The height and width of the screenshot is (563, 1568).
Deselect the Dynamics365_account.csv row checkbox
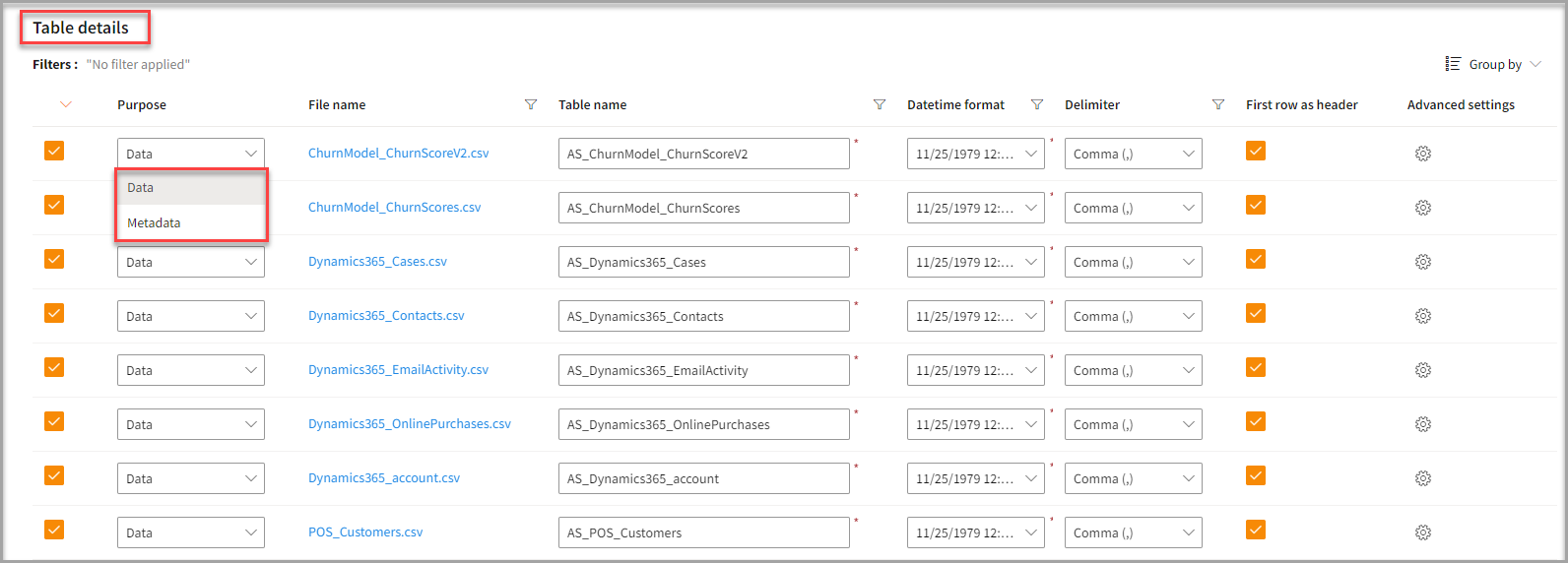coord(54,475)
